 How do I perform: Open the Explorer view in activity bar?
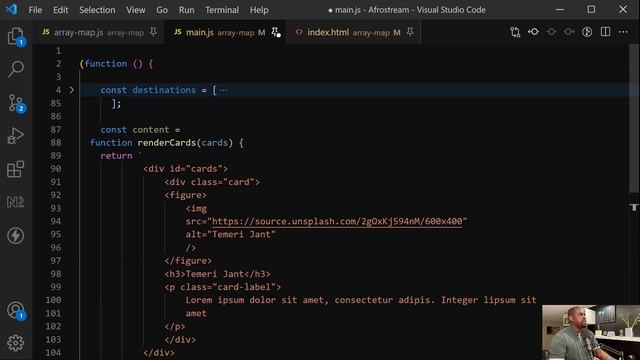click(x=16, y=37)
